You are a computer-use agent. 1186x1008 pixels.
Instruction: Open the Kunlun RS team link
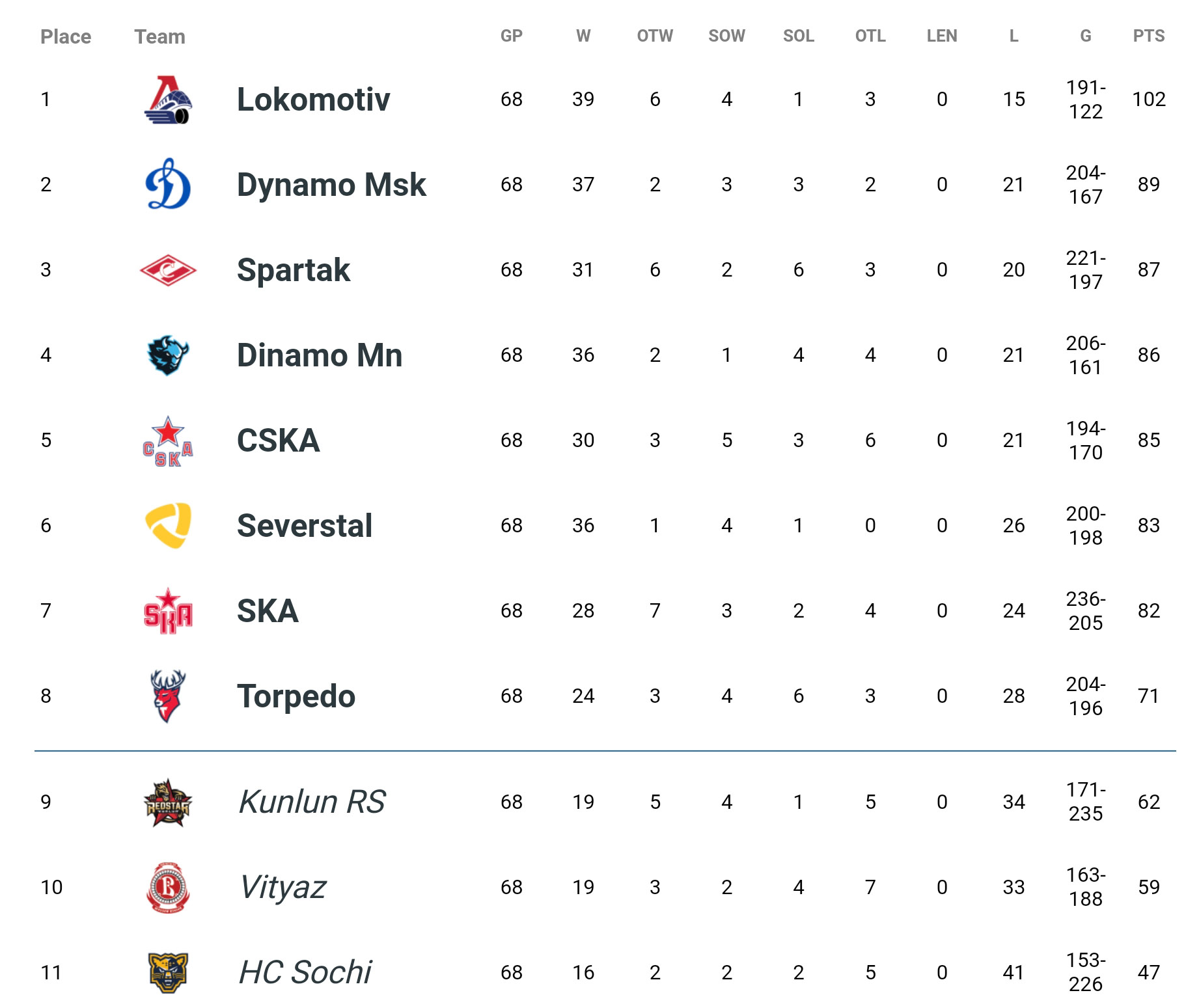click(312, 802)
